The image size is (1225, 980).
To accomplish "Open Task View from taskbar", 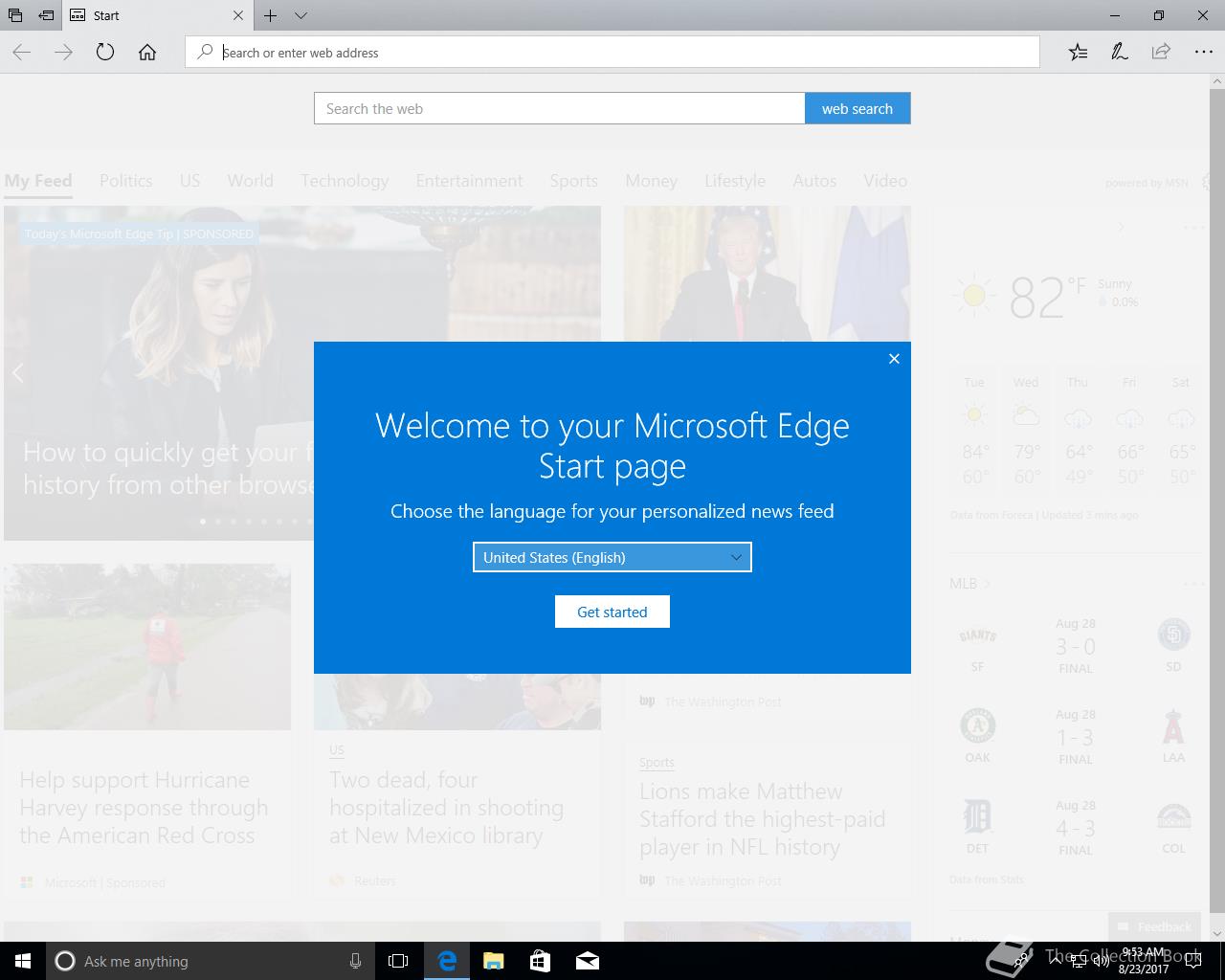I will 398,961.
